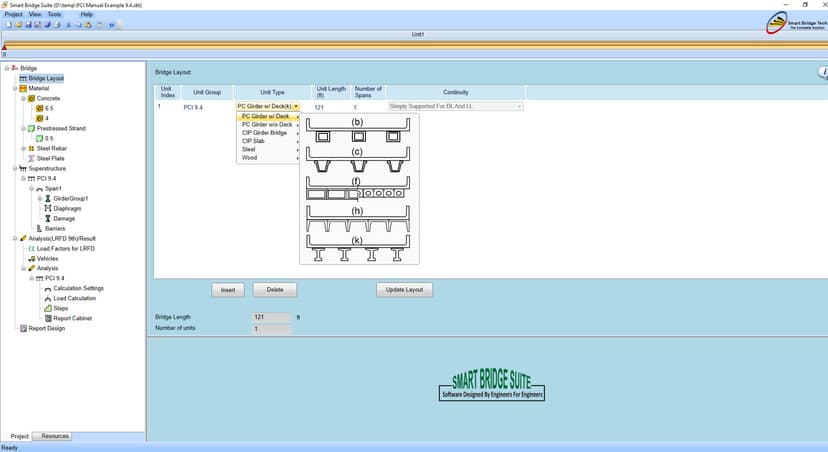Click the Concrete node icon in the tree

(x=31, y=98)
